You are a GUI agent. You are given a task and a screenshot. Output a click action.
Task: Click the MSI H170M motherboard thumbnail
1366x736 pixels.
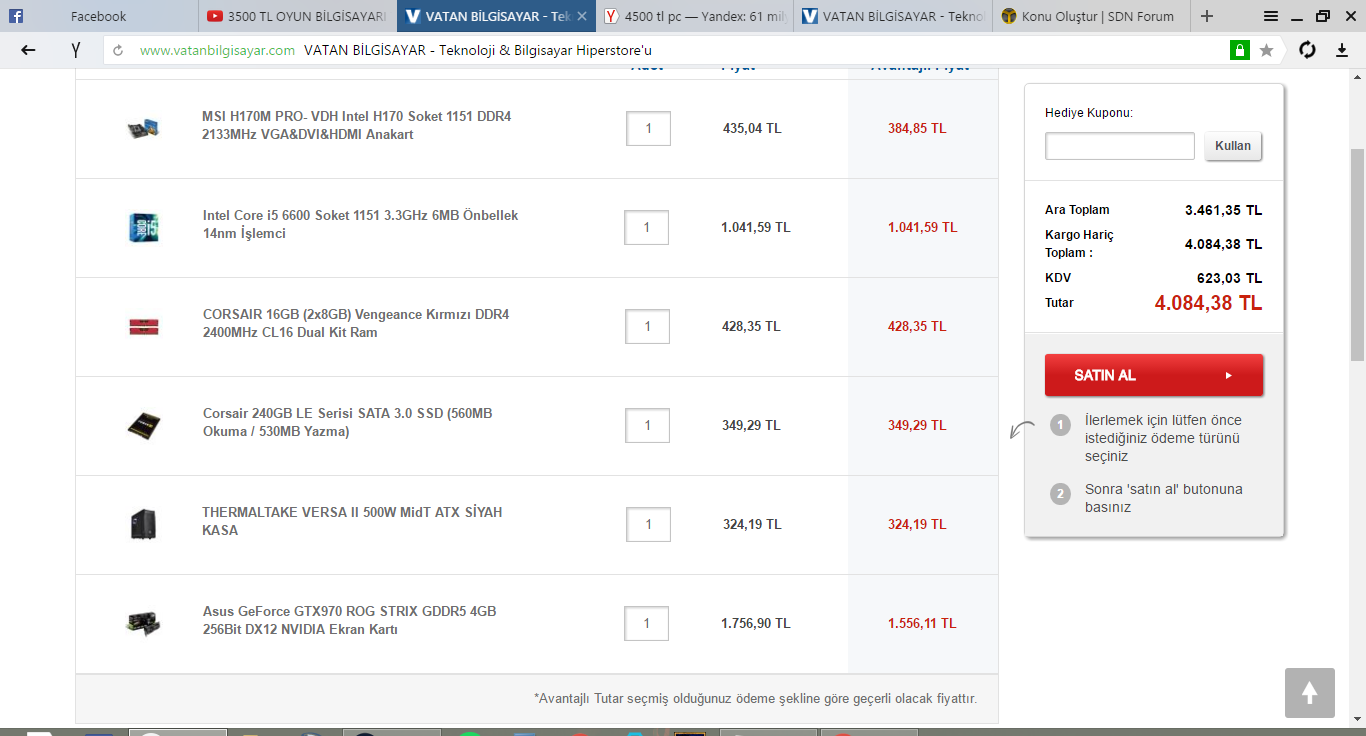143,128
